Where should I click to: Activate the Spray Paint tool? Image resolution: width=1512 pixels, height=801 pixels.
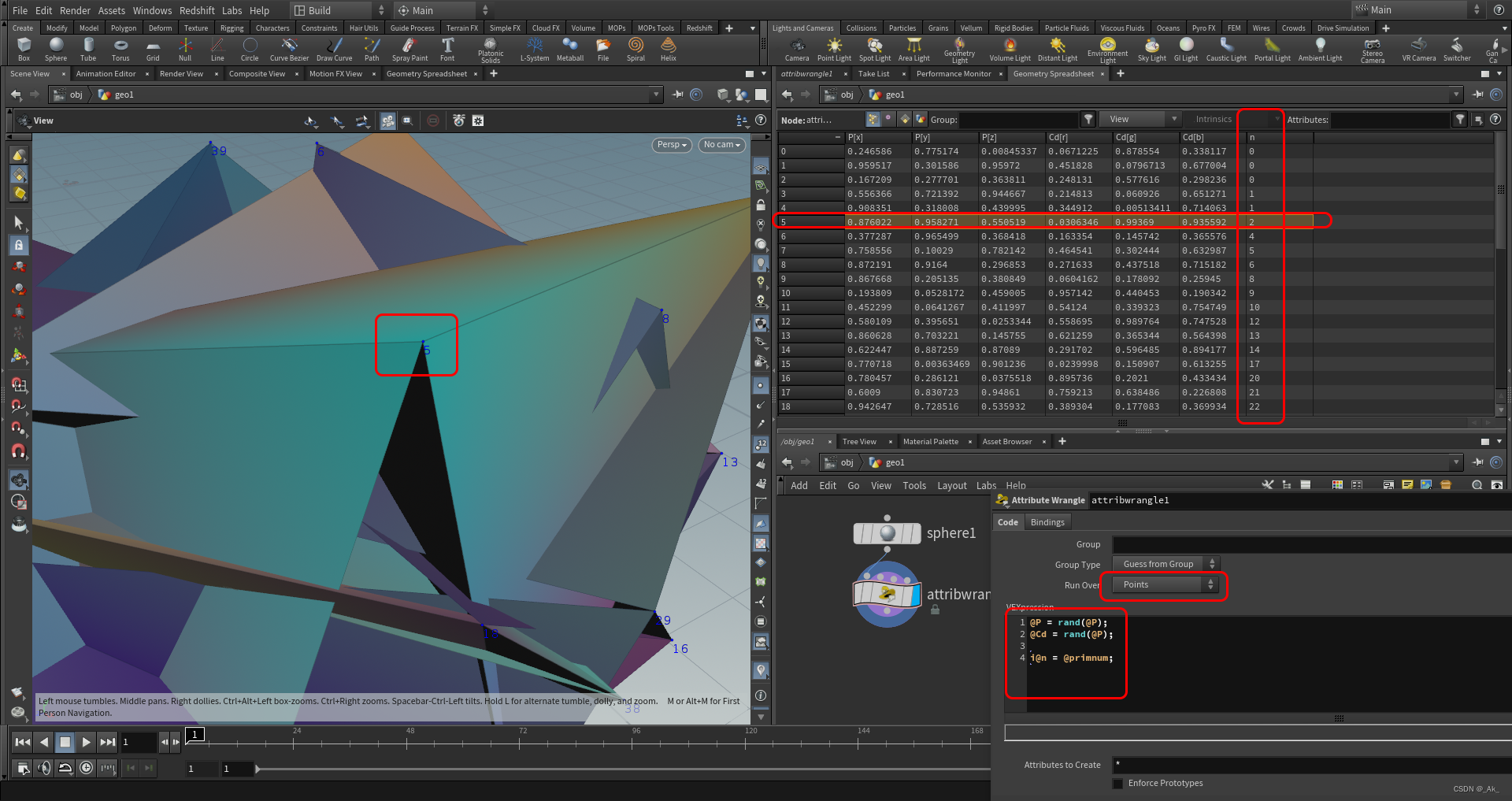click(x=409, y=49)
